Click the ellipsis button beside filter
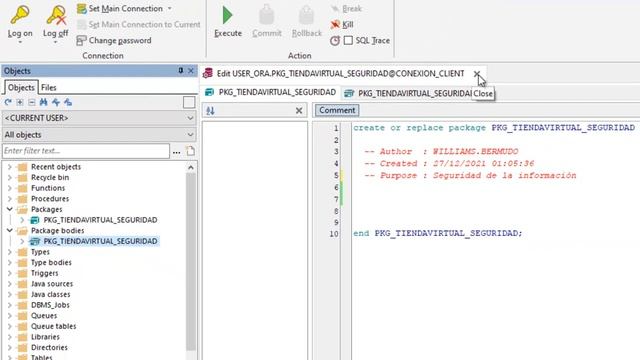 176,152
